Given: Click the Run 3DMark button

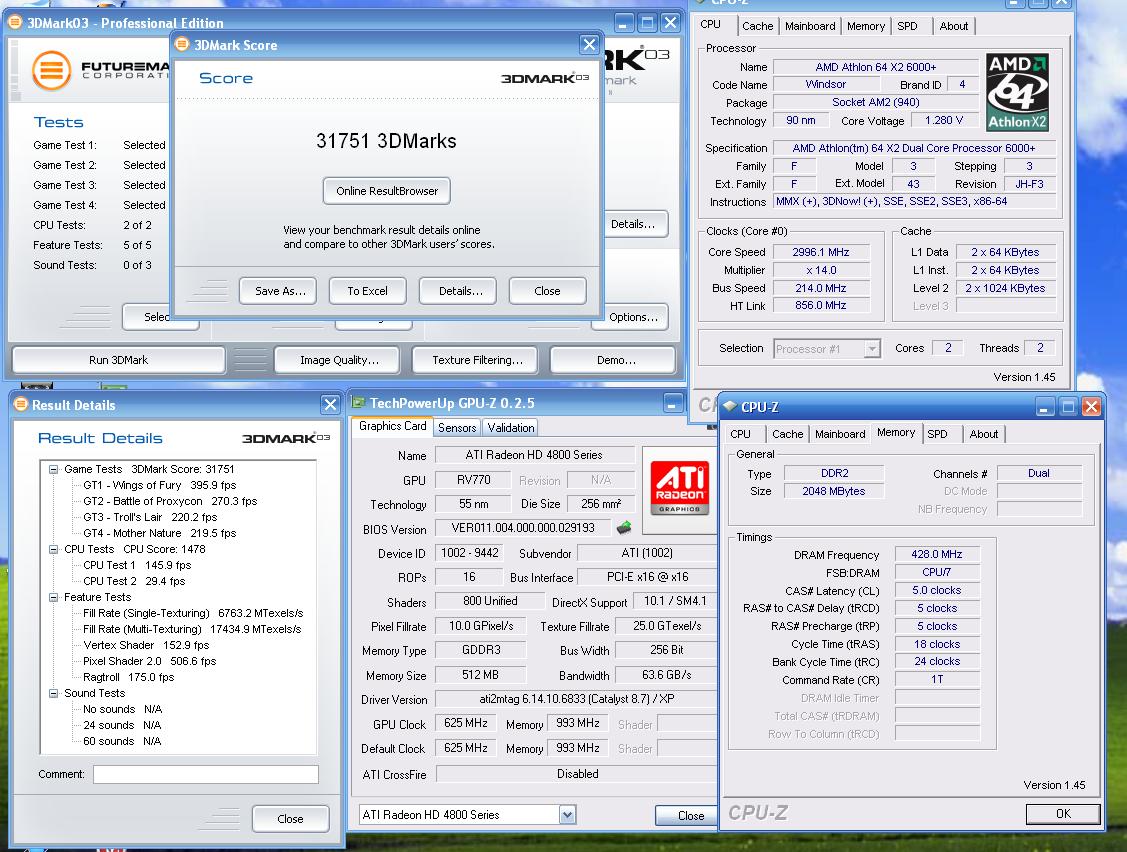Looking at the screenshot, I should [x=119, y=360].
